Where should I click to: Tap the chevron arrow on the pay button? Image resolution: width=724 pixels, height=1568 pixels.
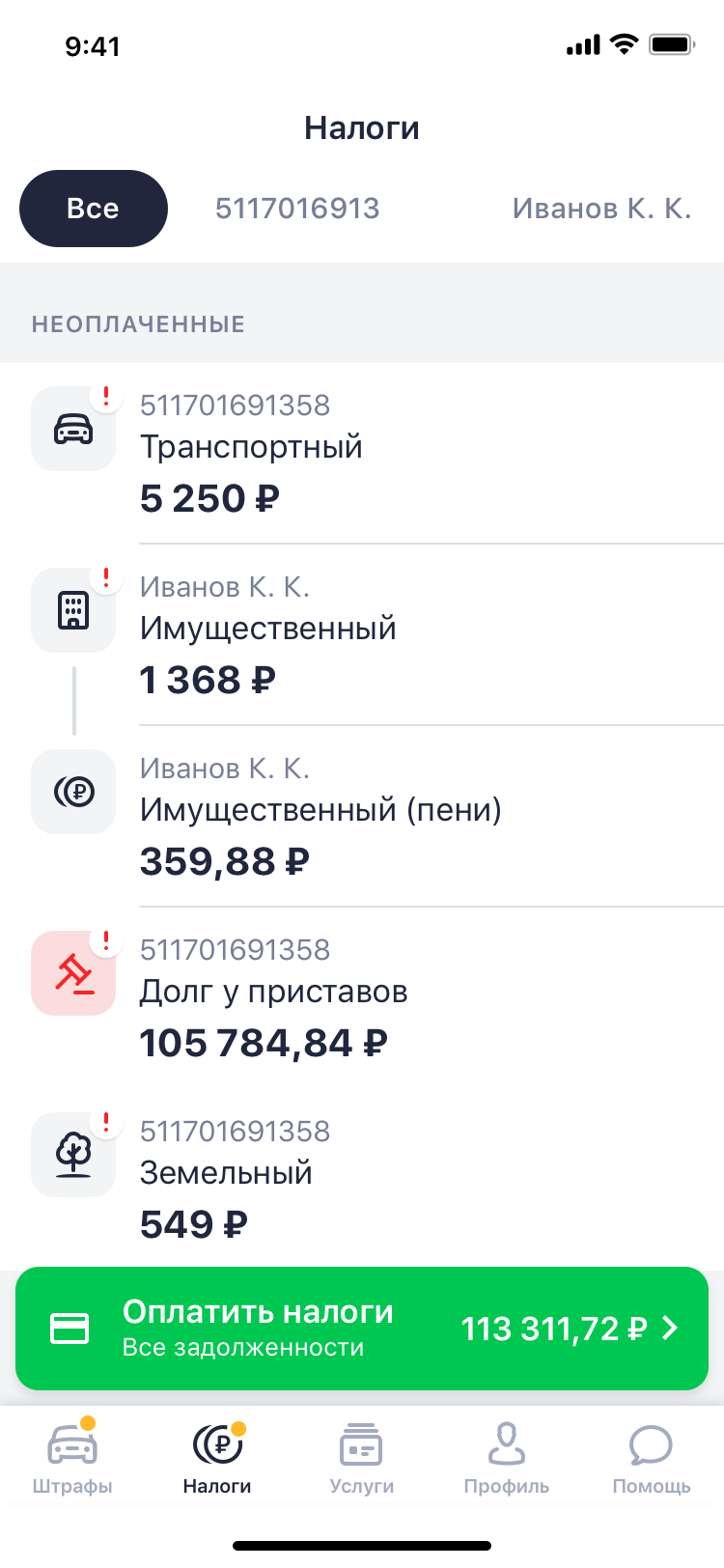671,1329
